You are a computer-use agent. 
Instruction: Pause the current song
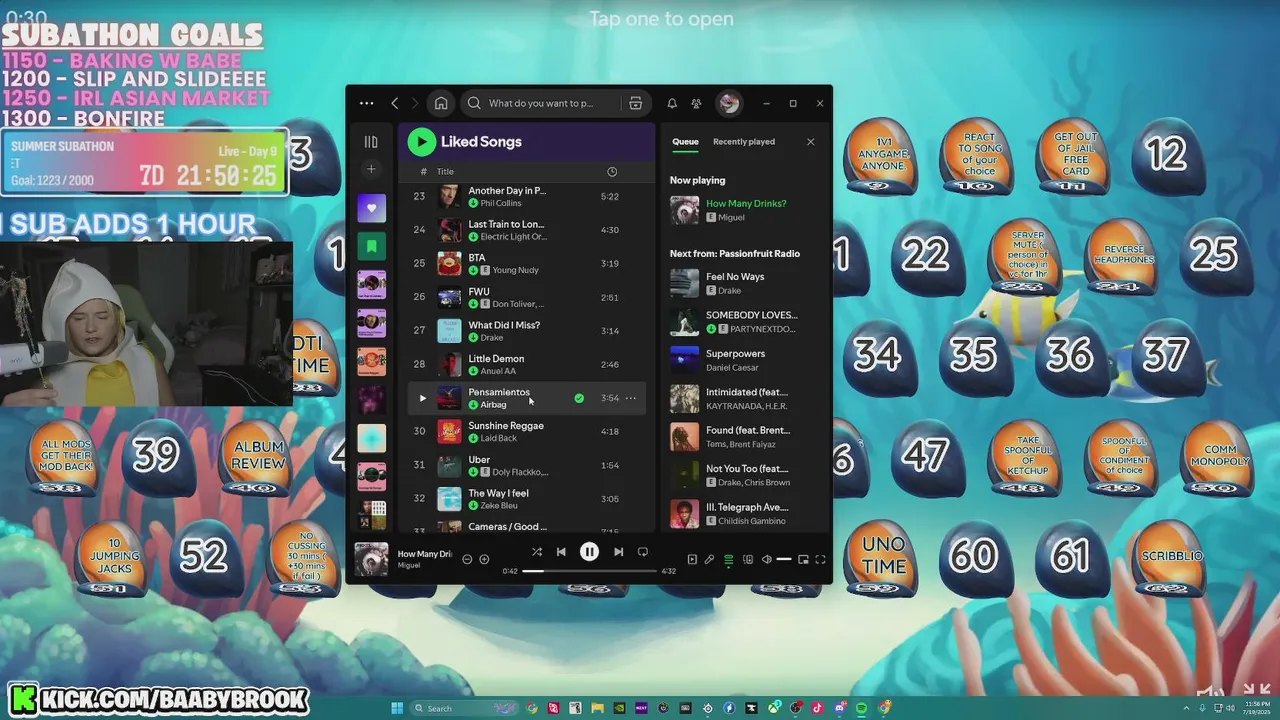tap(589, 552)
